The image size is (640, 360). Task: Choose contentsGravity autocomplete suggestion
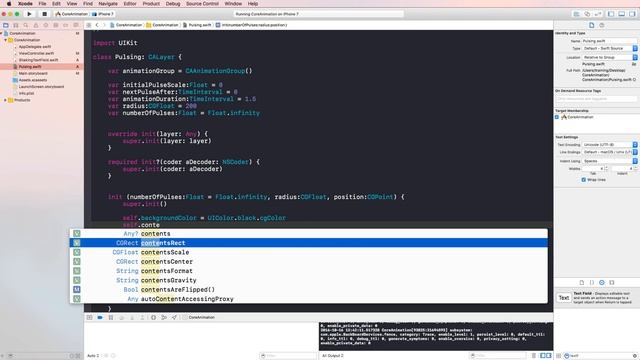[309, 280]
